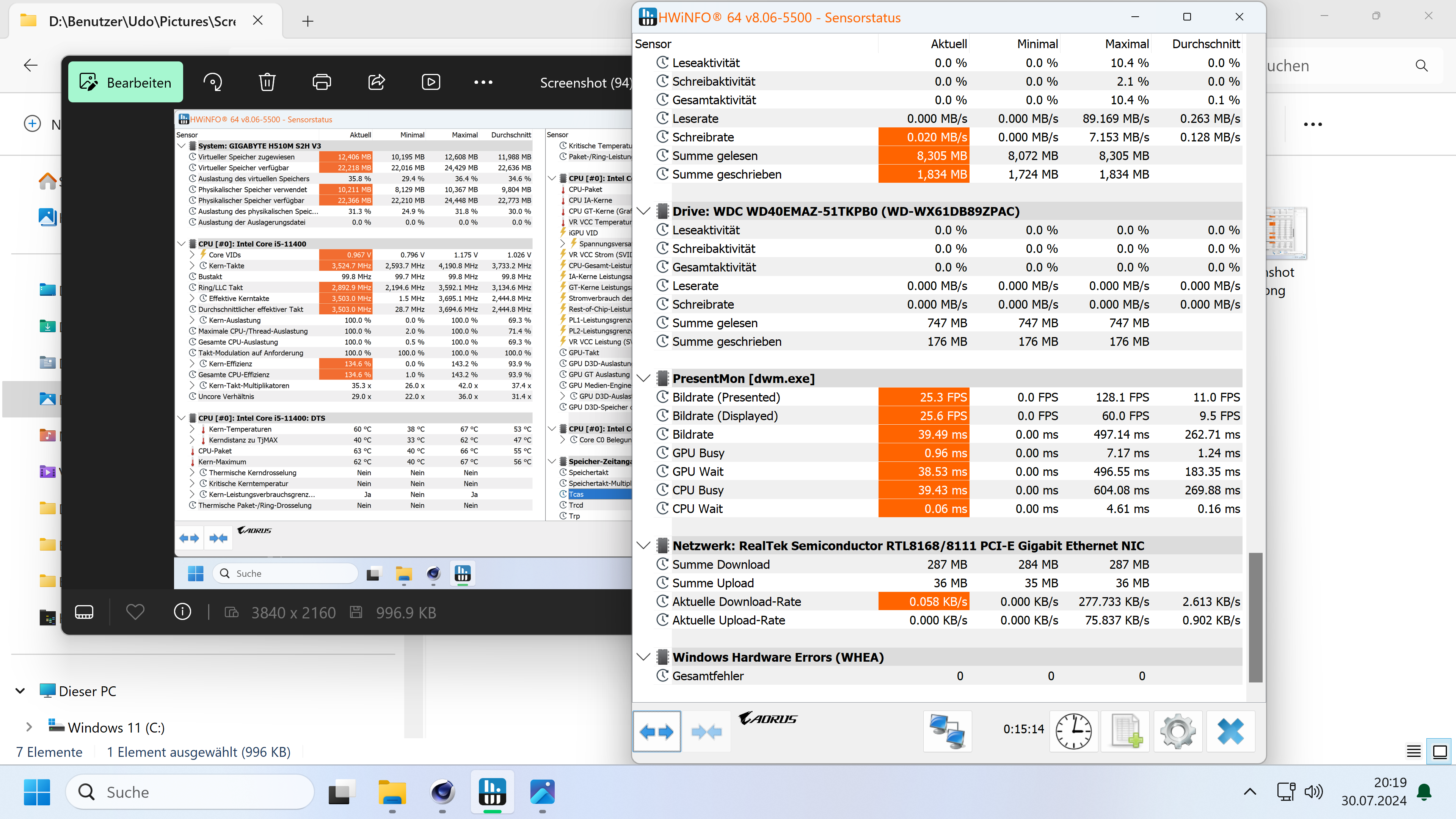The image size is (1456, 819).
Task: Click the rotate image icon in Photos
Action: tap(212, 83)
